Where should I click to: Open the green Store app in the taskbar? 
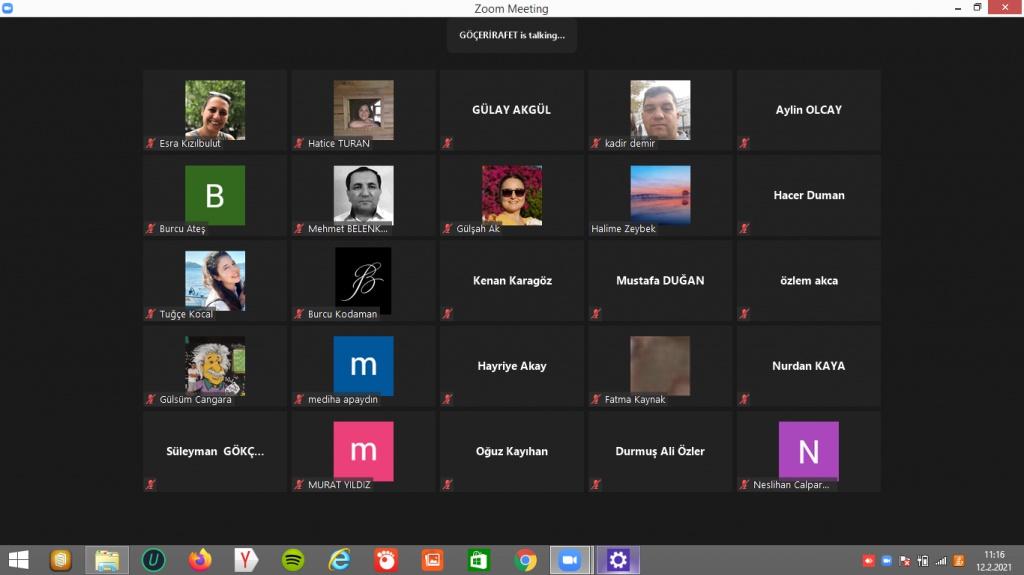tap(478, 560)
